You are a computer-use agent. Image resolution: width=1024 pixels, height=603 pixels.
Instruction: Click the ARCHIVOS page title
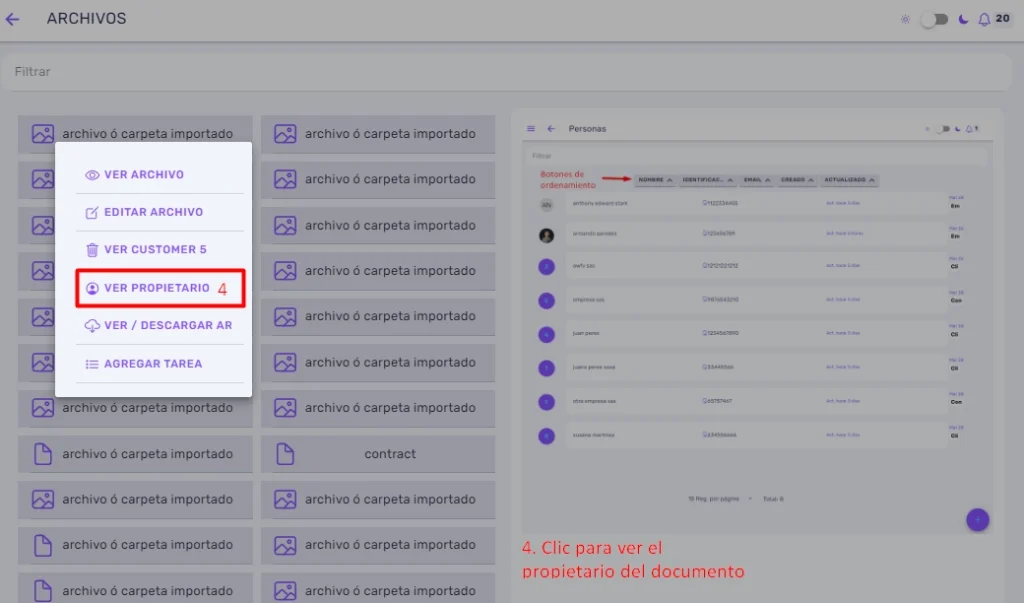pos(86,18)
